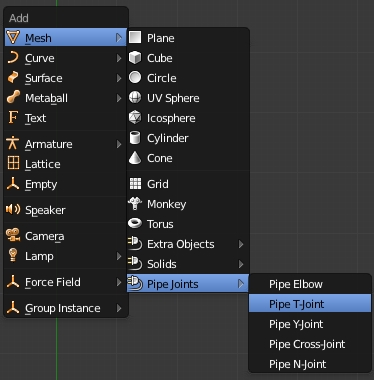This screenshot has width=374, height=380.
Task: Click the Surface icon
Action: (x=13, y=77)
